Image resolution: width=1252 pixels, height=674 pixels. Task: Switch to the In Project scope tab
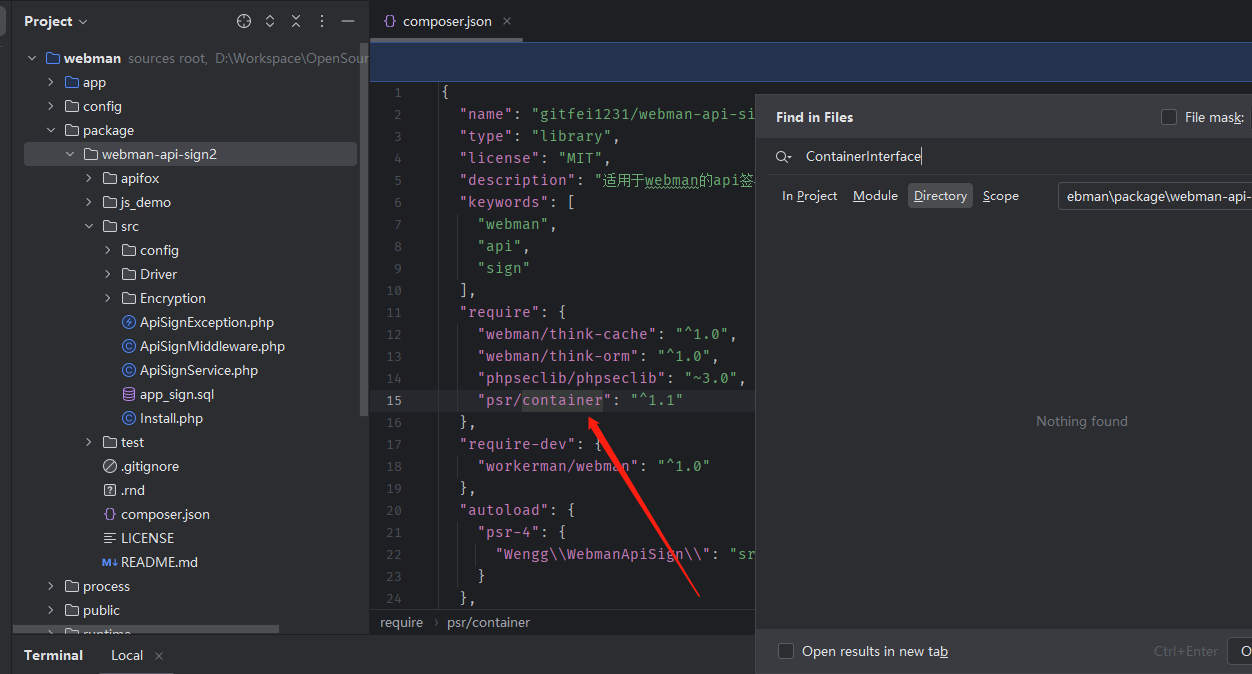pos(809,196)
